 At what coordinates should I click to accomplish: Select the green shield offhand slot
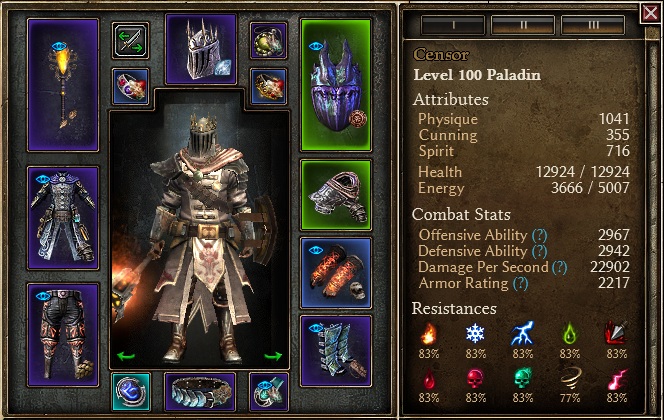(x=336, y=85)
